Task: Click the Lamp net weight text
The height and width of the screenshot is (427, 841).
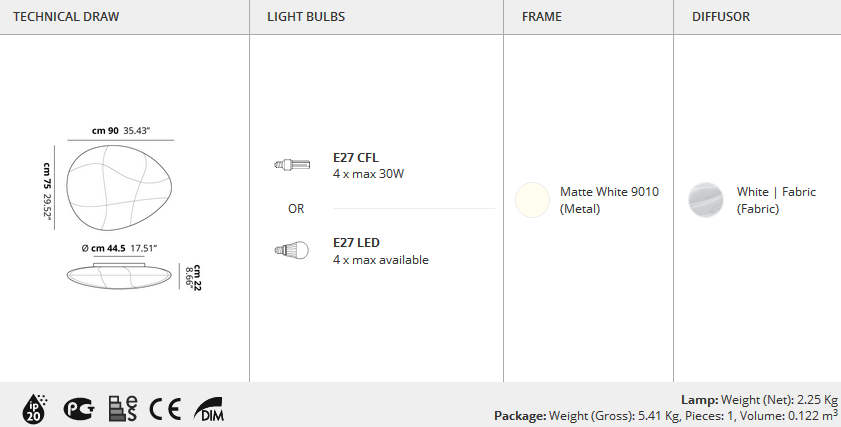Action: (x=759, y=400)
